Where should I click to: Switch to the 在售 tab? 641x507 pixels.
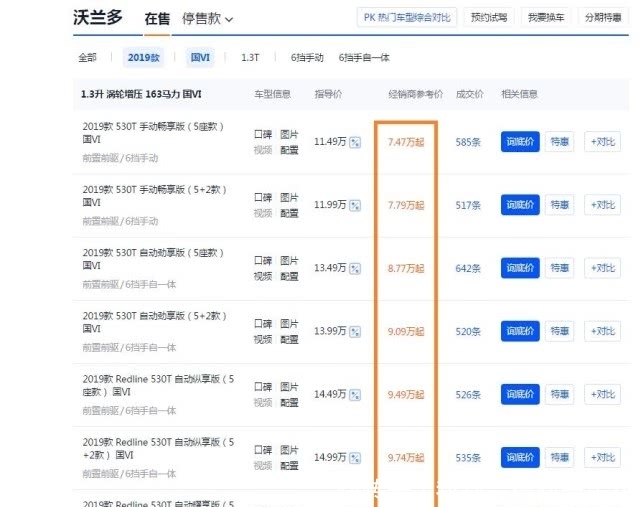point(157,19)
